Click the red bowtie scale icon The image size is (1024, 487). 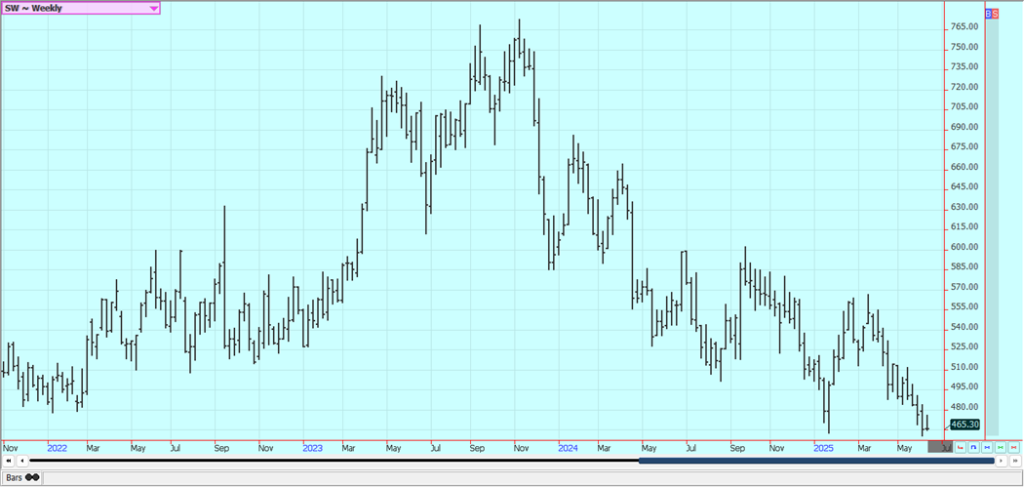[x=1013, y=447]
